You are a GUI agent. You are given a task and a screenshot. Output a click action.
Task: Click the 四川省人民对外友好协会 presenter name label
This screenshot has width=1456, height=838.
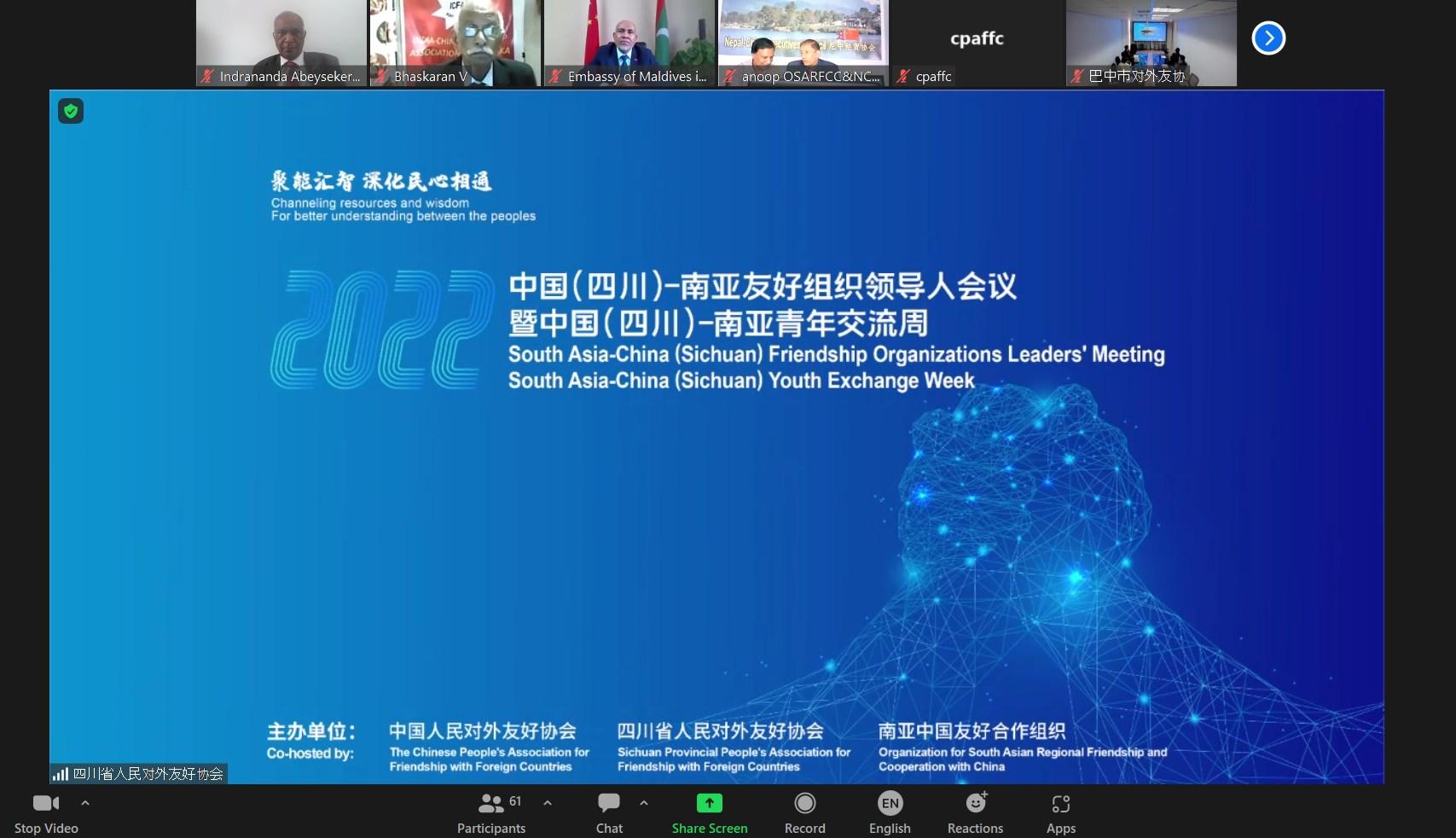[x=148, y=774]
